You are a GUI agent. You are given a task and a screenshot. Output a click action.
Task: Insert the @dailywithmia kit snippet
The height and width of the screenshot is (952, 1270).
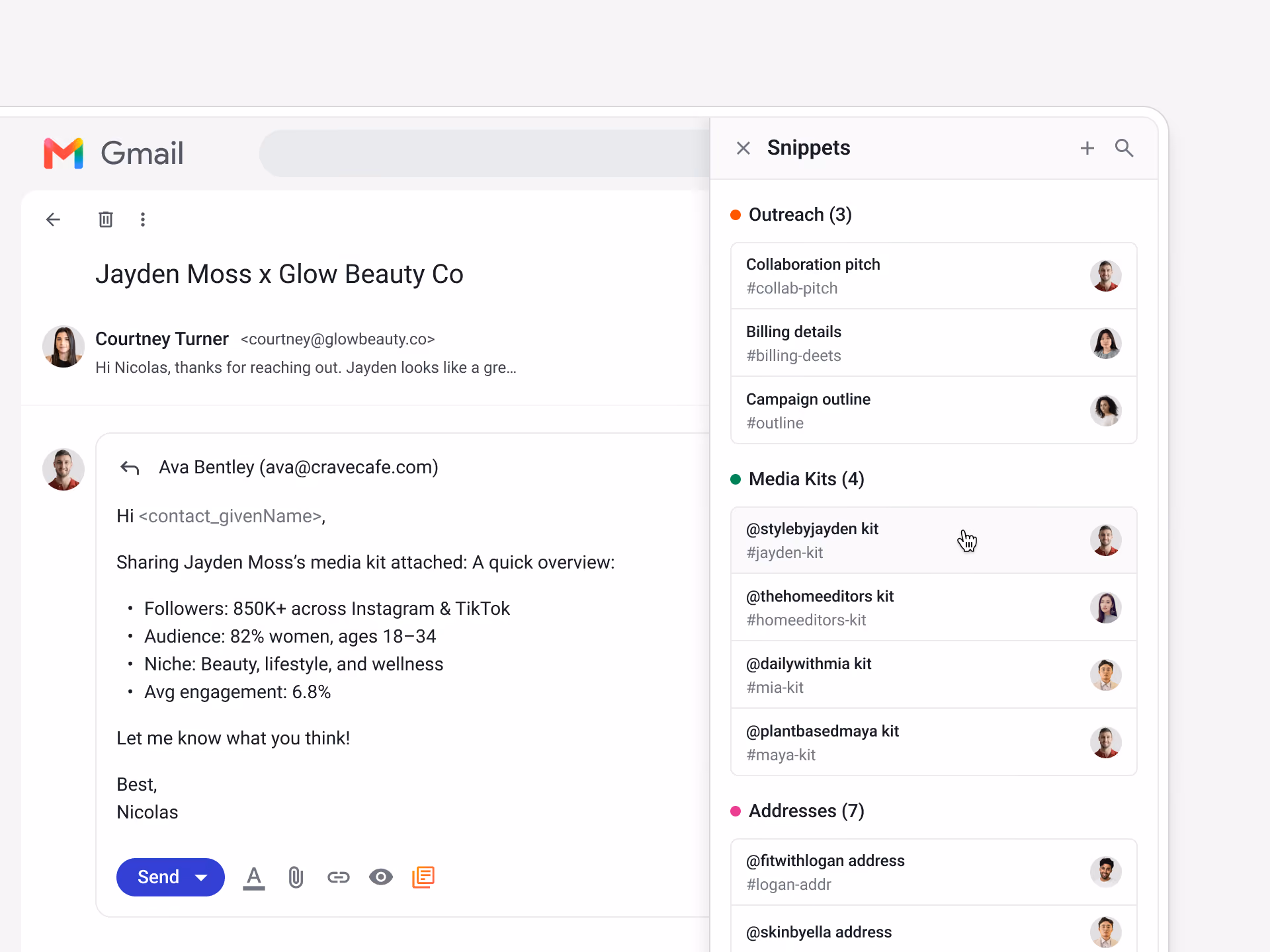(x=934, y=675)
